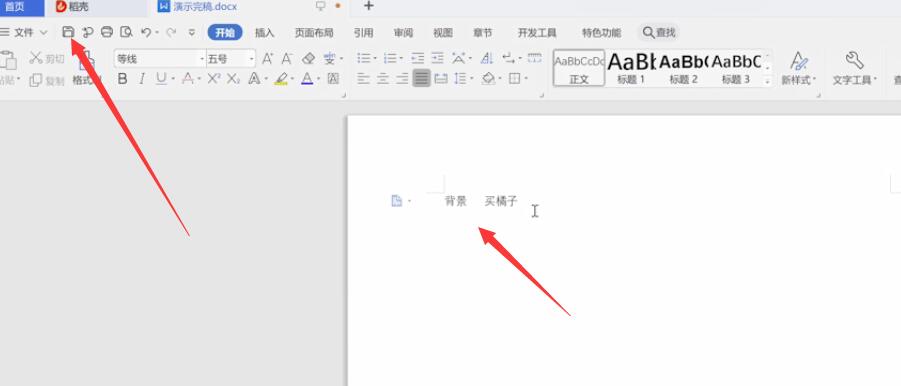Set line spacing with its icon
This screenshot has width=901, height=386.
pos(460,79)
